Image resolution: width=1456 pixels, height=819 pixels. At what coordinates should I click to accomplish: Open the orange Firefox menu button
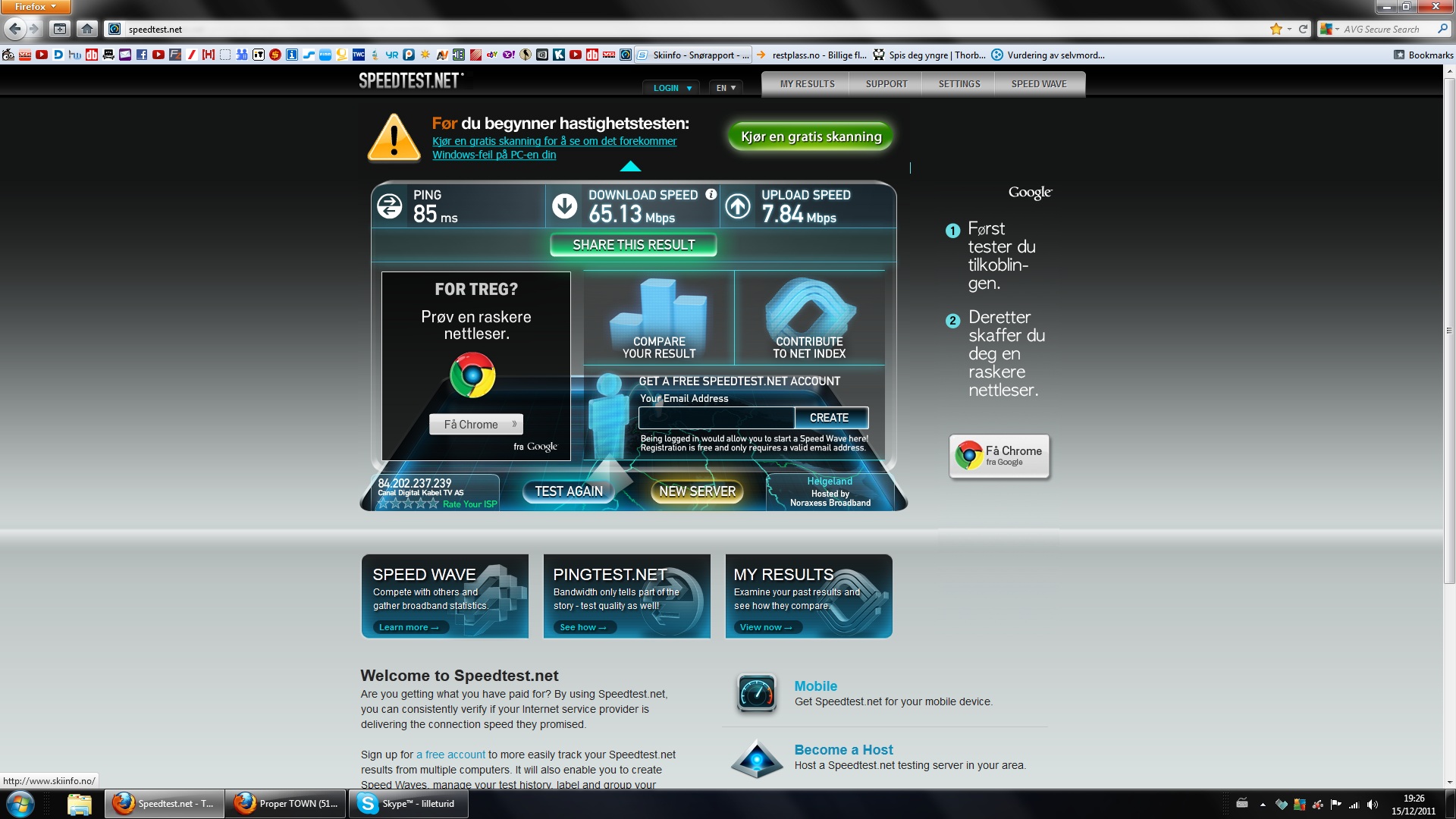click(x=35, y=7)
